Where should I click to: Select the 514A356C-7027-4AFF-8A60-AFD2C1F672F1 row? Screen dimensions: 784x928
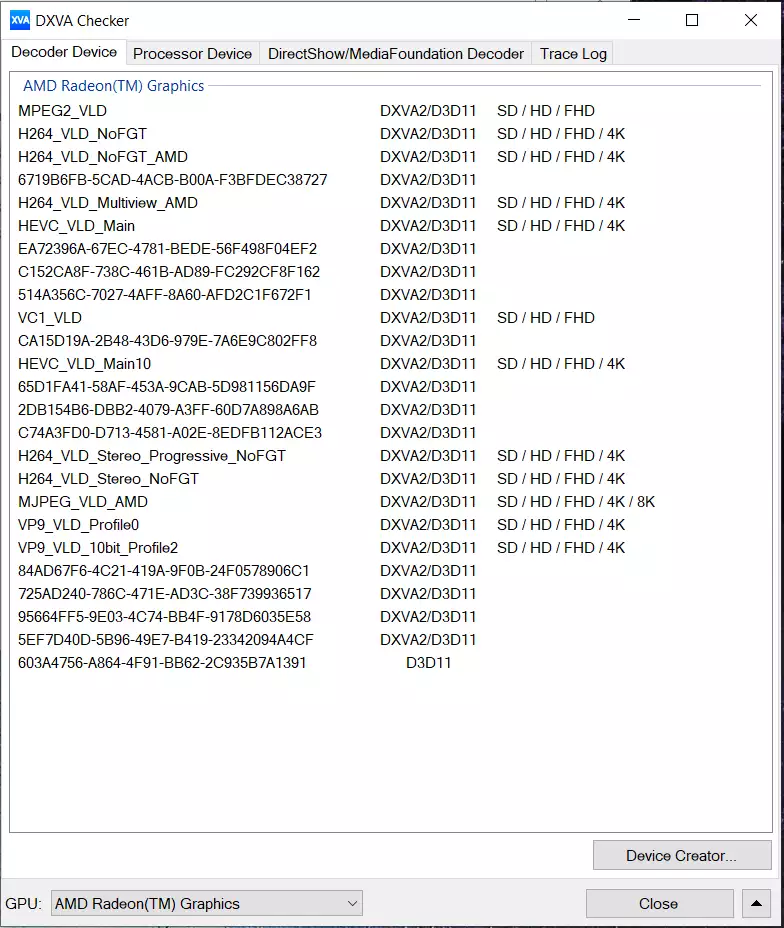(391, 295)
